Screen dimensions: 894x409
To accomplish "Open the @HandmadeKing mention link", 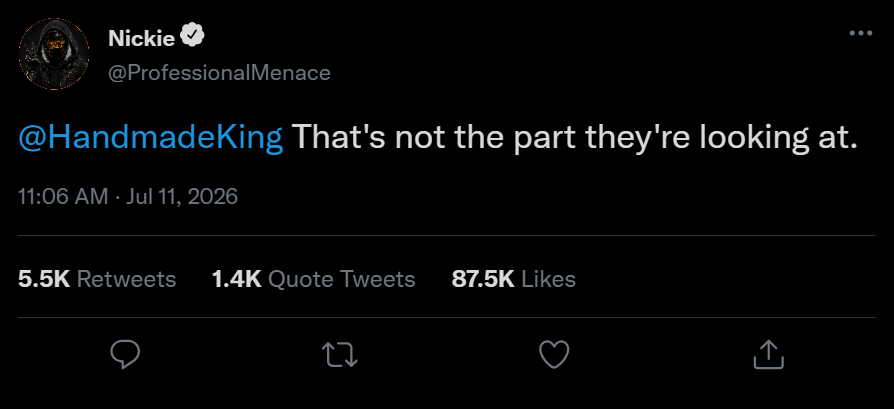I will (151, 137).
